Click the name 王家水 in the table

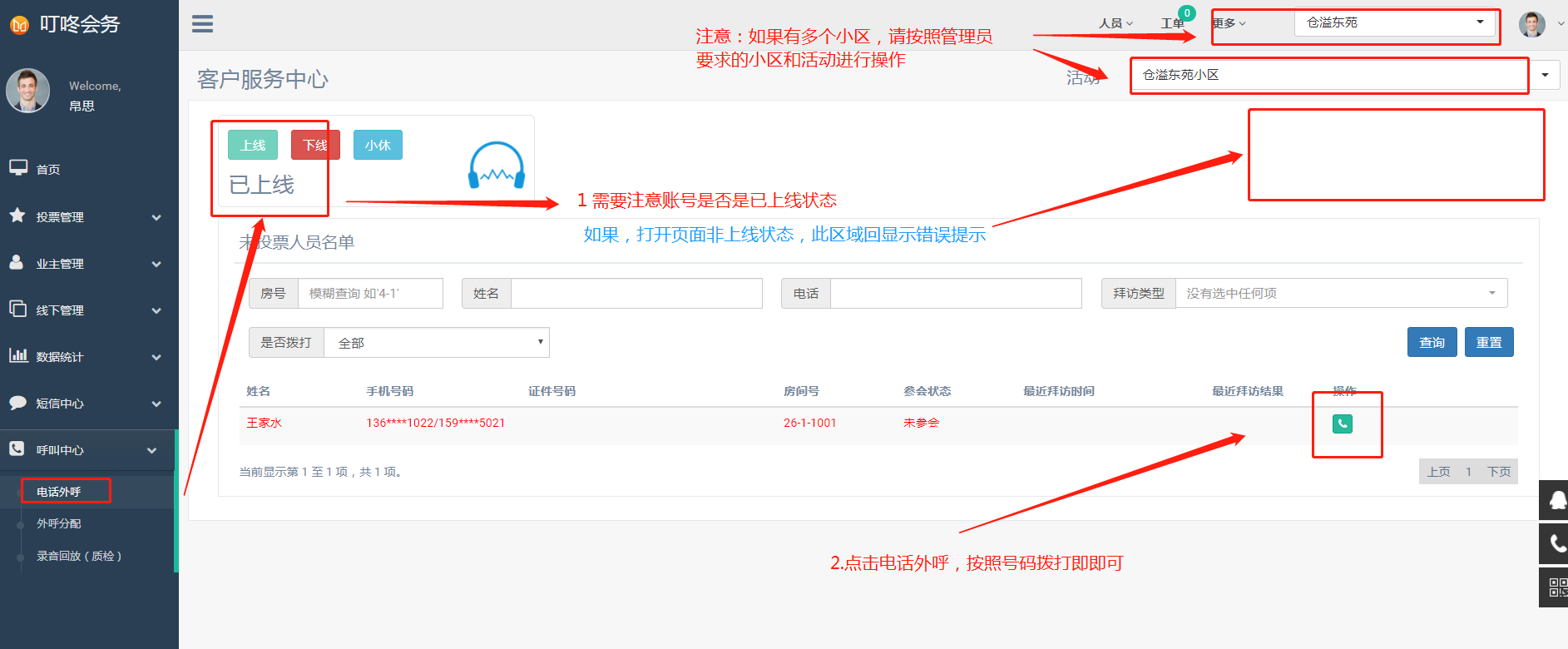(265, 423)
